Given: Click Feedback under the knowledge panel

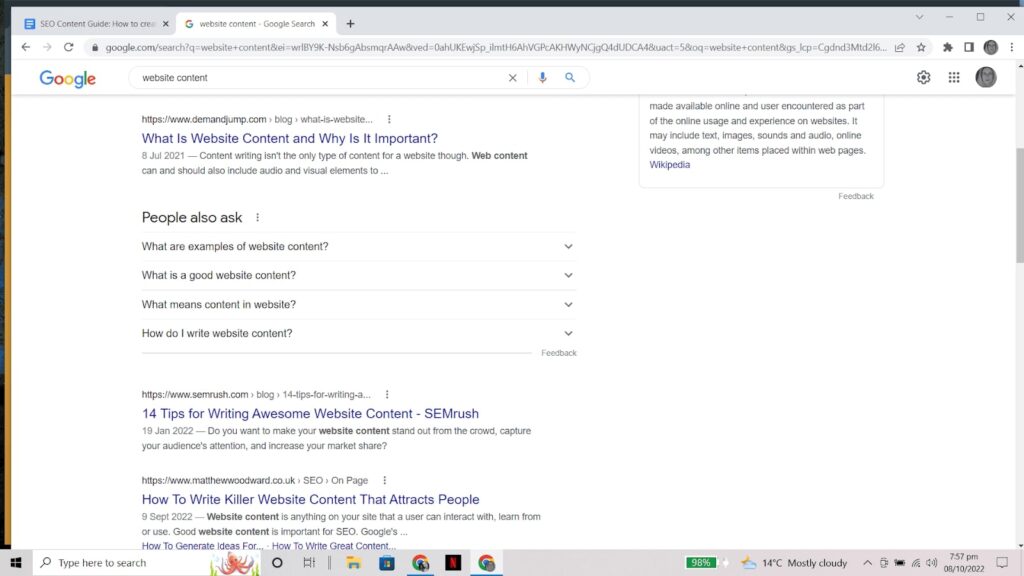Looking at the screenshot, I should pyautogui.click(x=856, y=196).
